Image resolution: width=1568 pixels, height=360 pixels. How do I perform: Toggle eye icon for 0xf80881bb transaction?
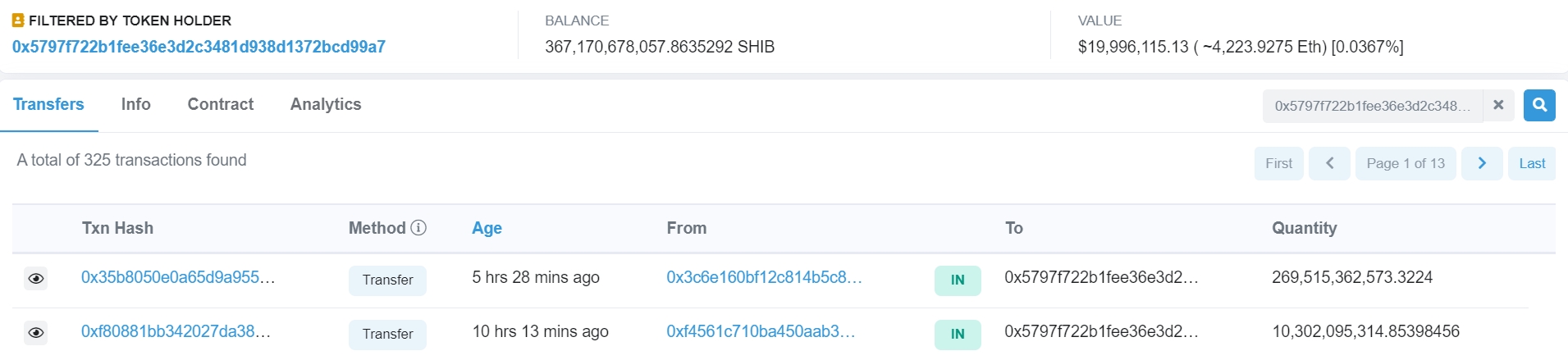pos(36,333)
